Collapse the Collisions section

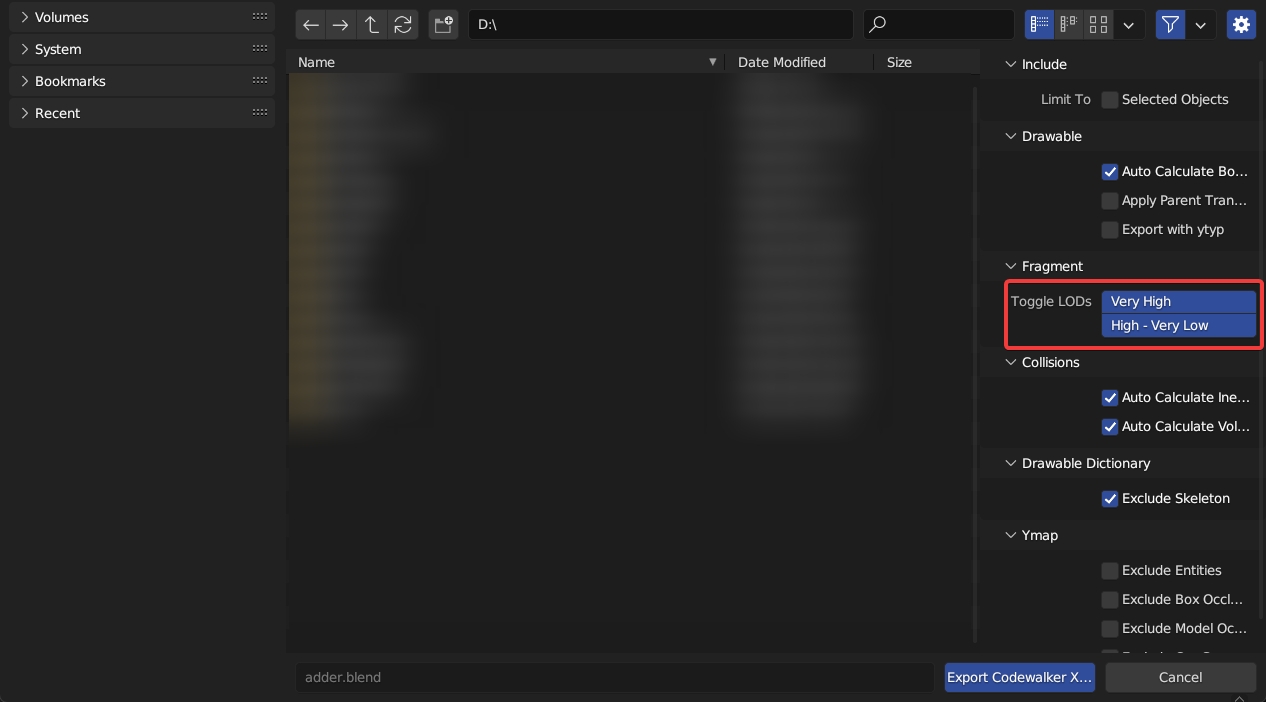1011,363
